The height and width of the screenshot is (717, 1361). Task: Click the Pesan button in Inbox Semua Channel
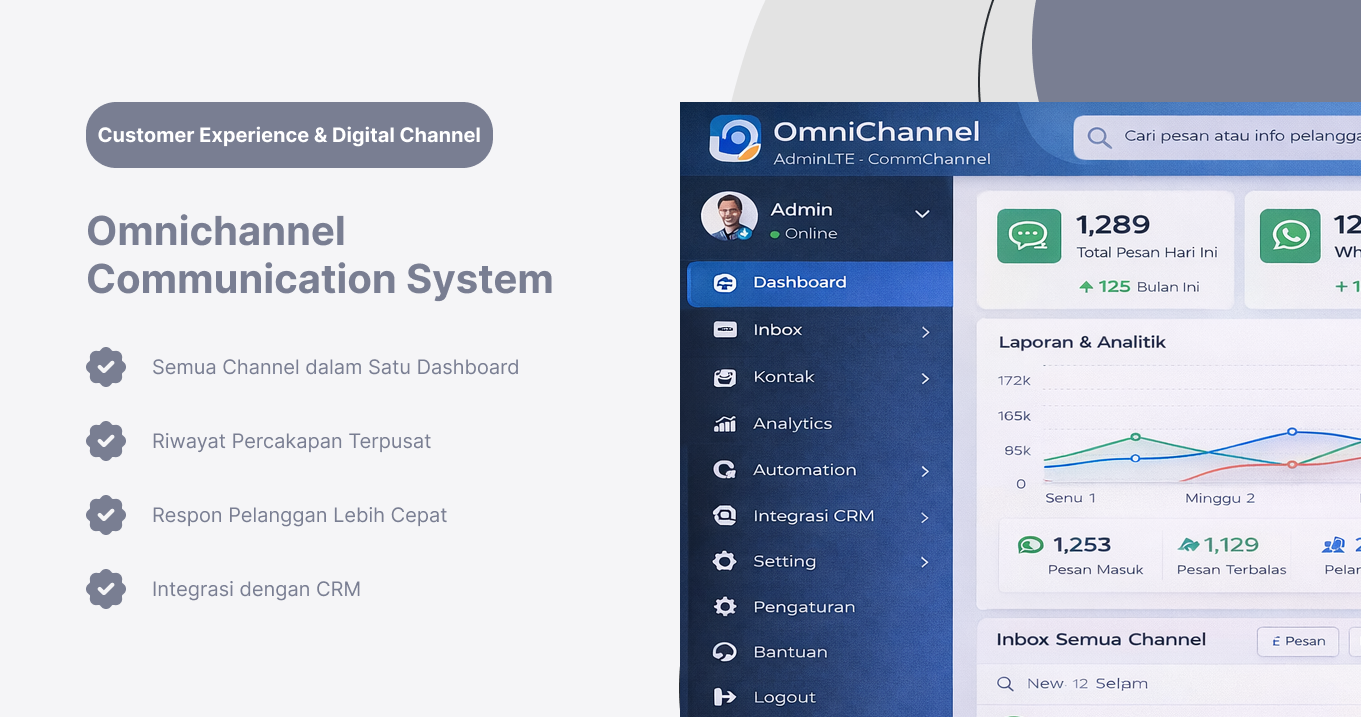[x=1297, y=641]
